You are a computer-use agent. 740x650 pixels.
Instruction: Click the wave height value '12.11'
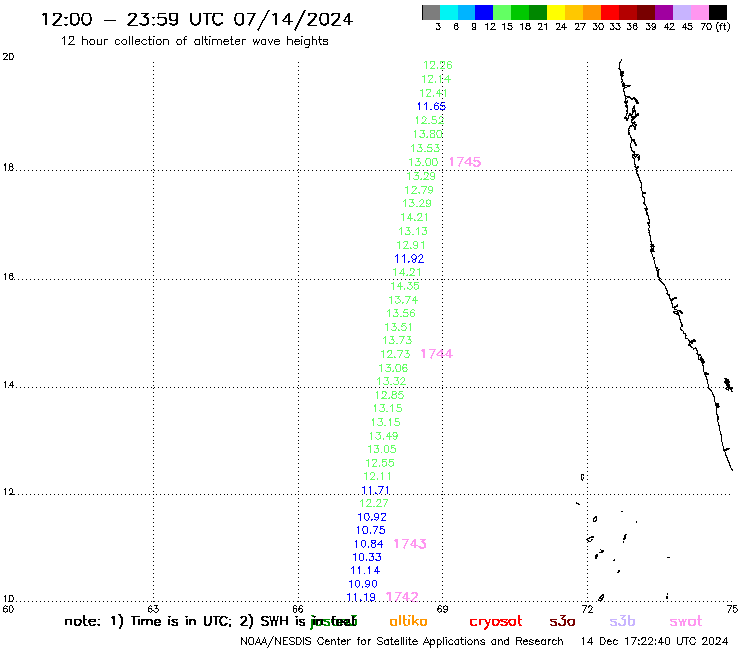(378, 476)
